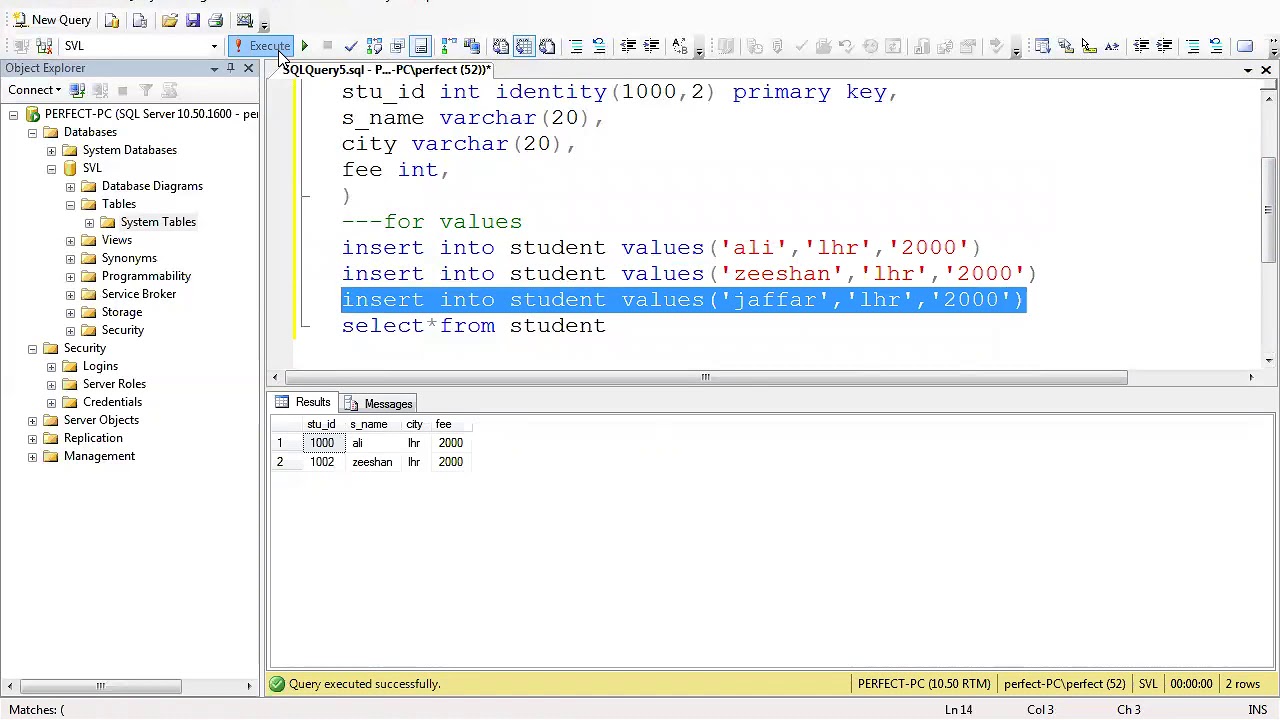Expand the Views folder
The image size is (1280, 720).
70,240
